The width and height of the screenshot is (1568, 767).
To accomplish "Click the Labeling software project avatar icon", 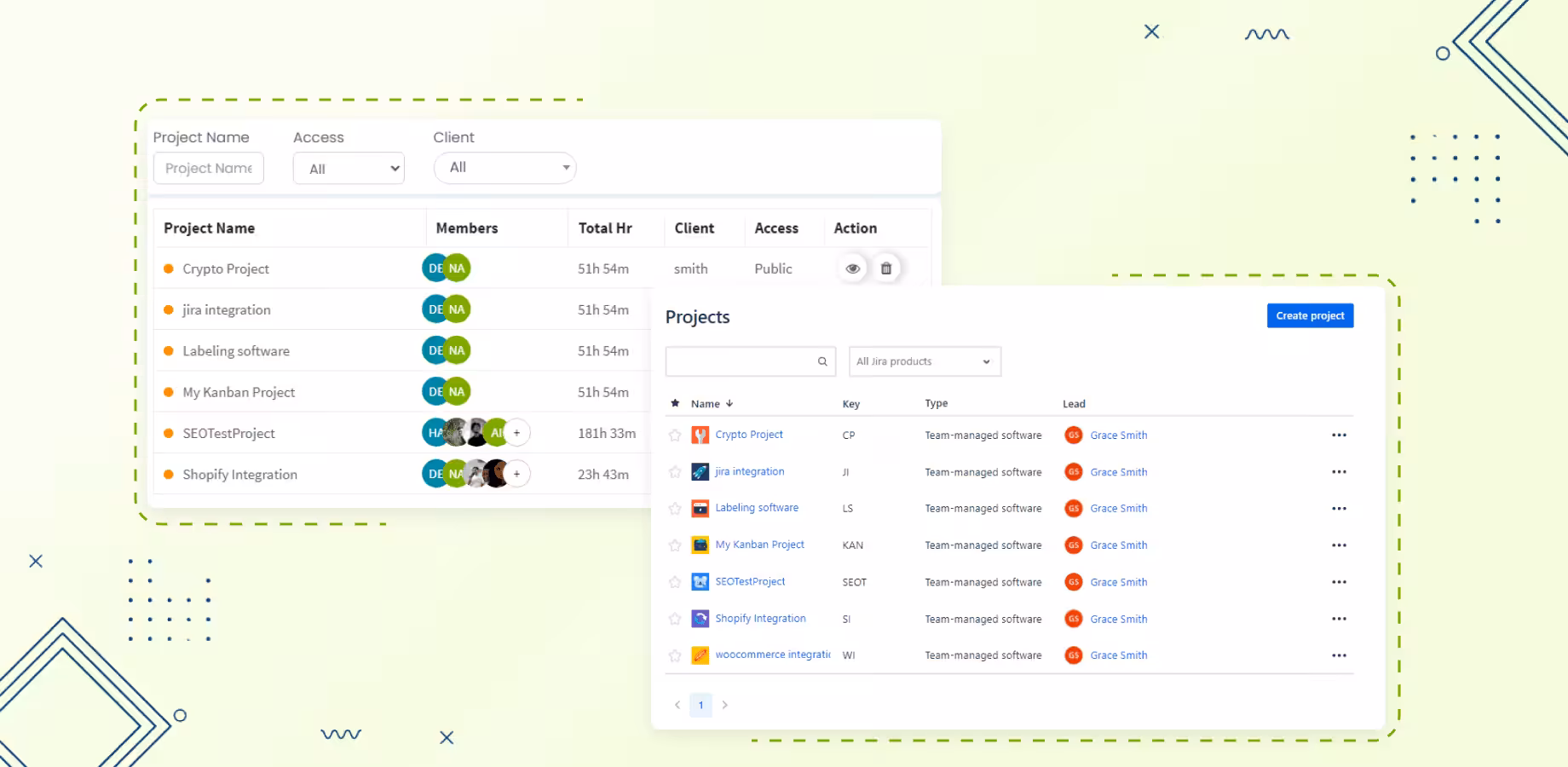I will tap(700, 509).
